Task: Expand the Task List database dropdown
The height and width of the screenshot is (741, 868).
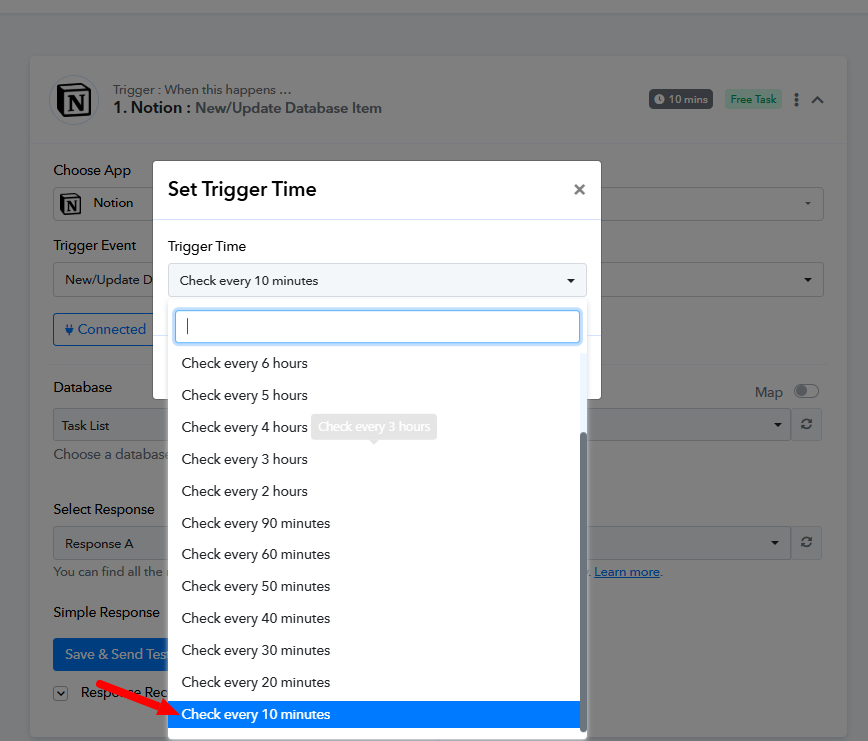Action: 777,424
